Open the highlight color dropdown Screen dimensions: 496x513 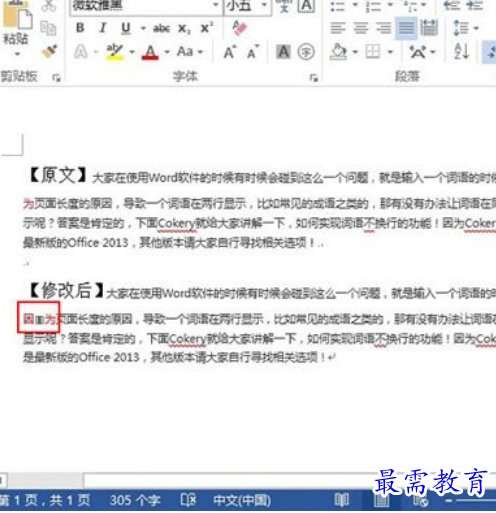pyautogui.click(x=132, y=52)
